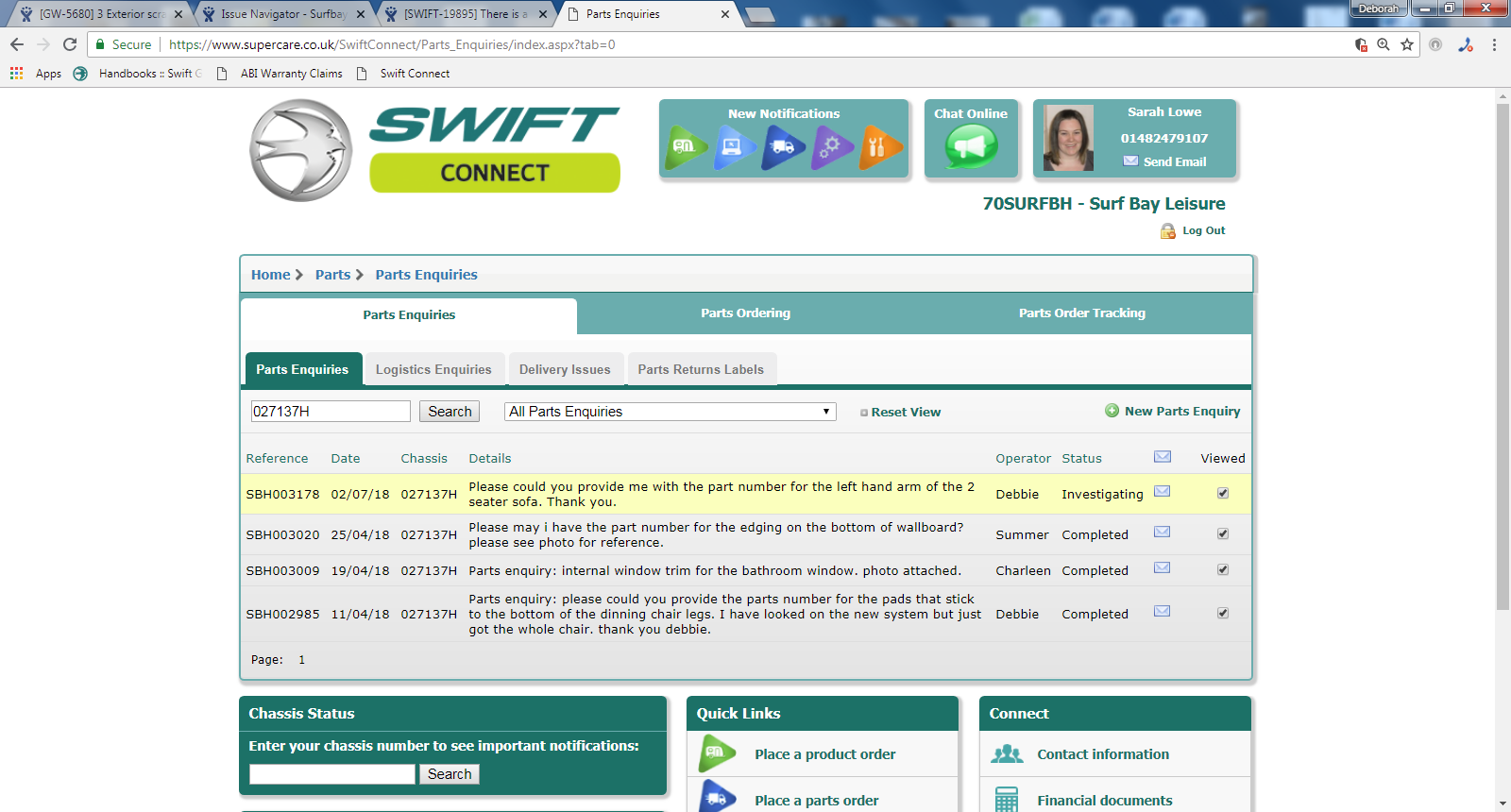Go to Home in the breadcrumb

(x=270, y=275)
